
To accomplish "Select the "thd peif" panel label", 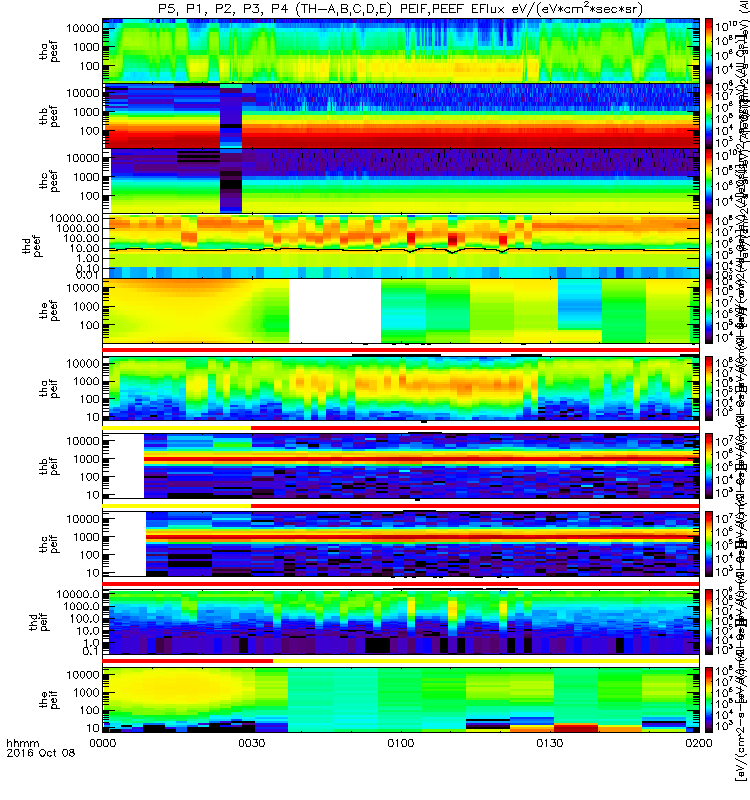I will (40, 621).
